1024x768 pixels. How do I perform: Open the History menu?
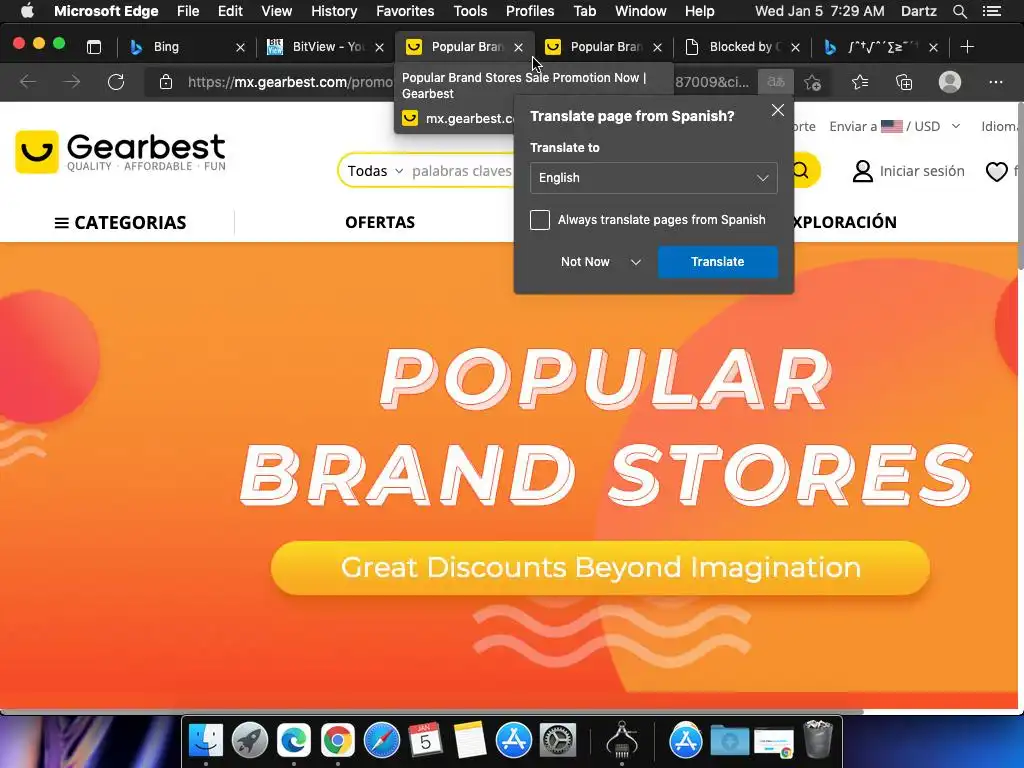(x=334, y=11)
